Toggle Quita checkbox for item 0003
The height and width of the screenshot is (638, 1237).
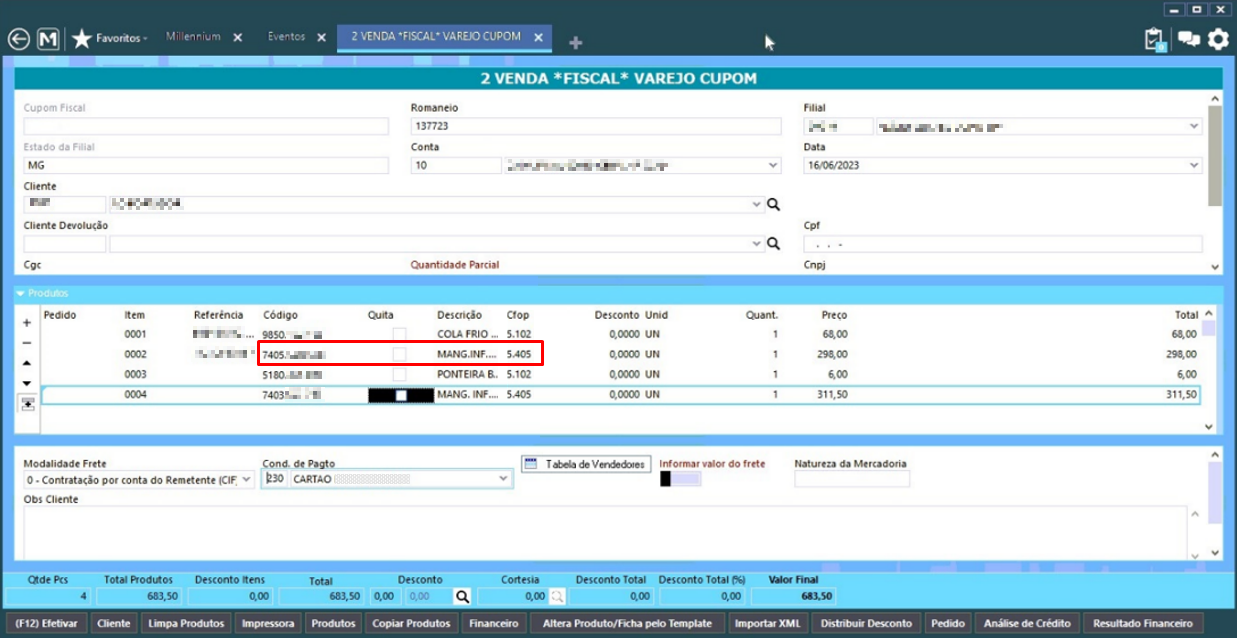click(x=400, y=375)
